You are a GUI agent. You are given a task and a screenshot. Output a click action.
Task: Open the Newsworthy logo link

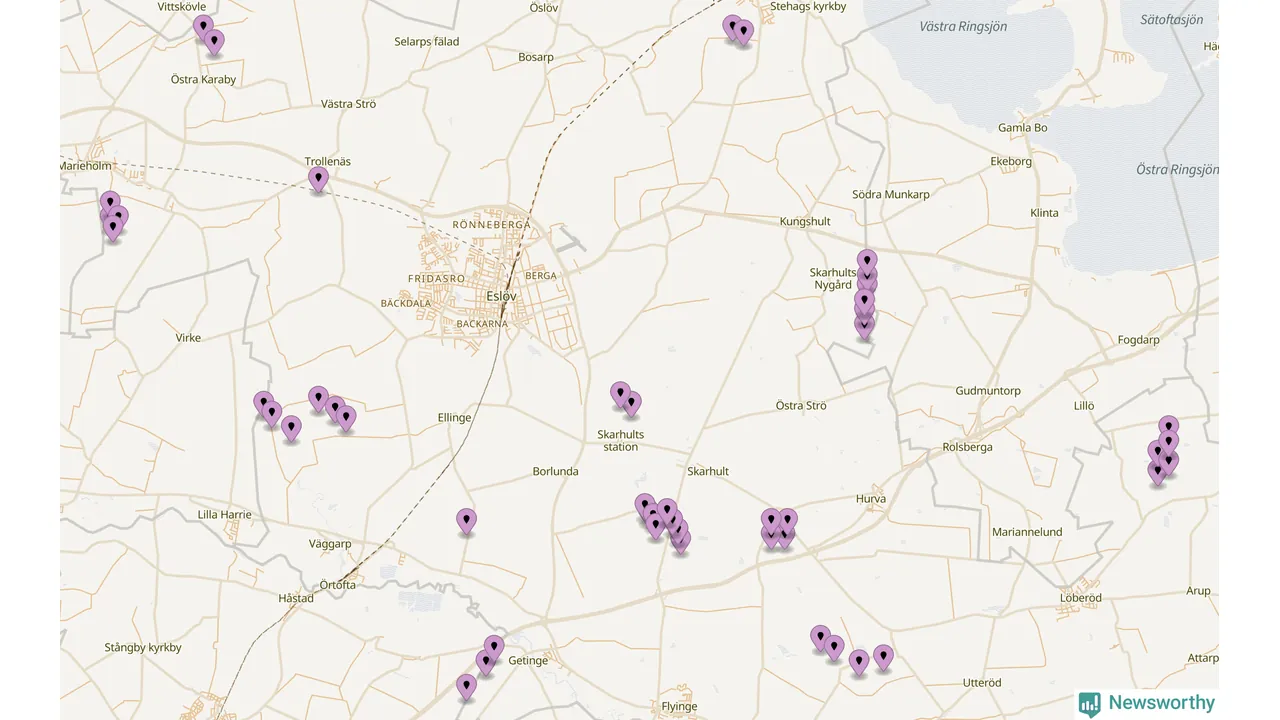[x=1147, y=703]
